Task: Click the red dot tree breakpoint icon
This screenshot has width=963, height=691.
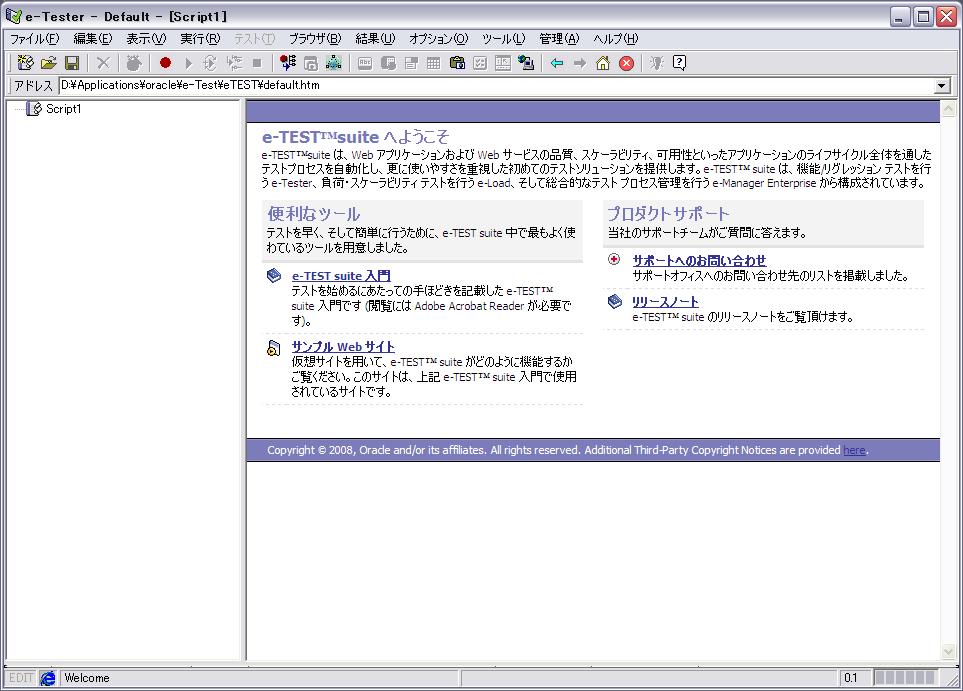Action: tap(287, 63)
